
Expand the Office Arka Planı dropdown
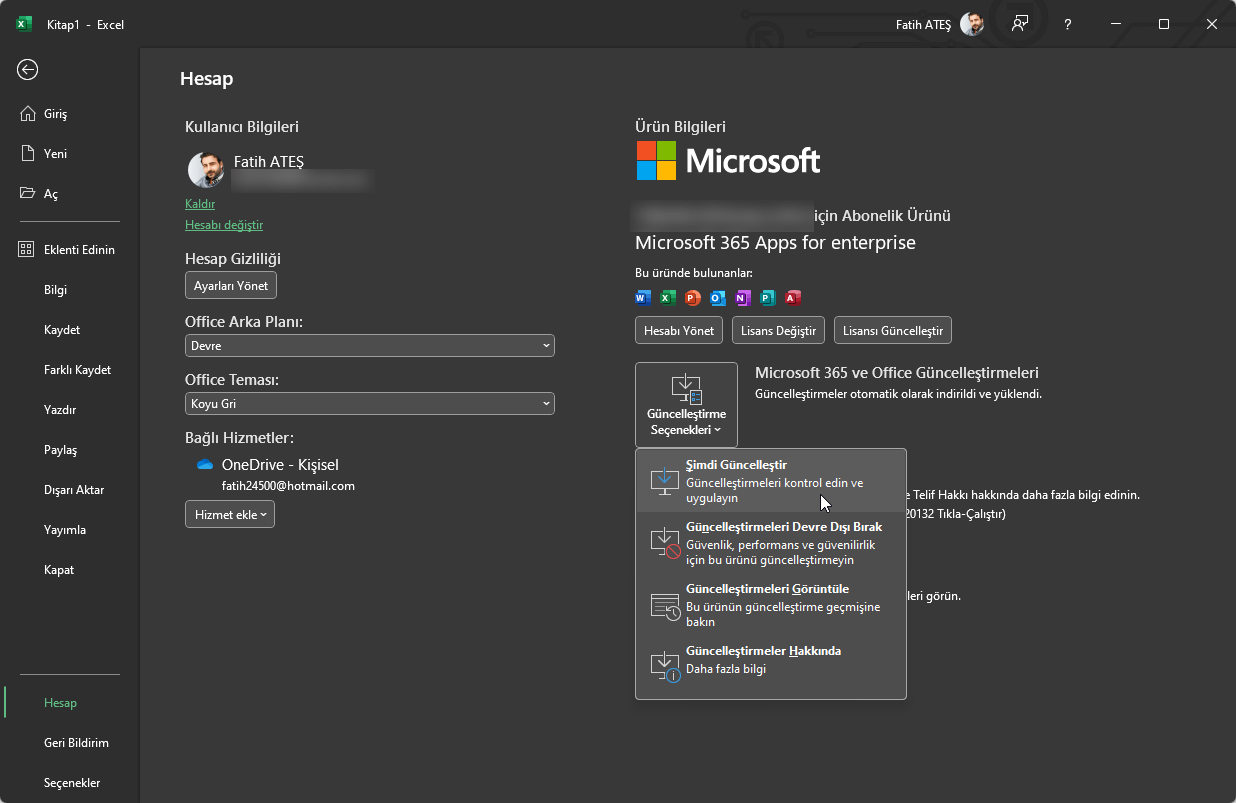369,345
